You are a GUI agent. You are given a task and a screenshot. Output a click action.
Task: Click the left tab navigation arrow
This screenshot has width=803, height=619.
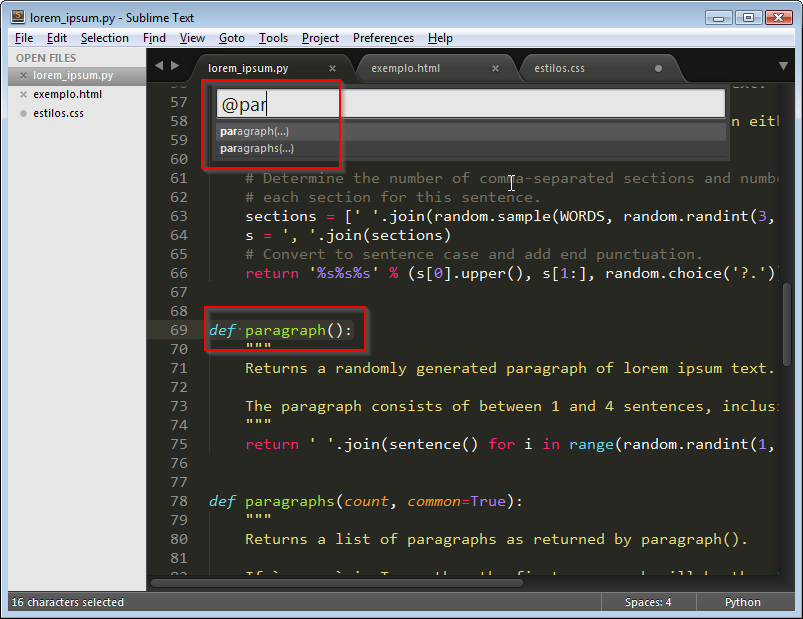click(x=158, y=66)
